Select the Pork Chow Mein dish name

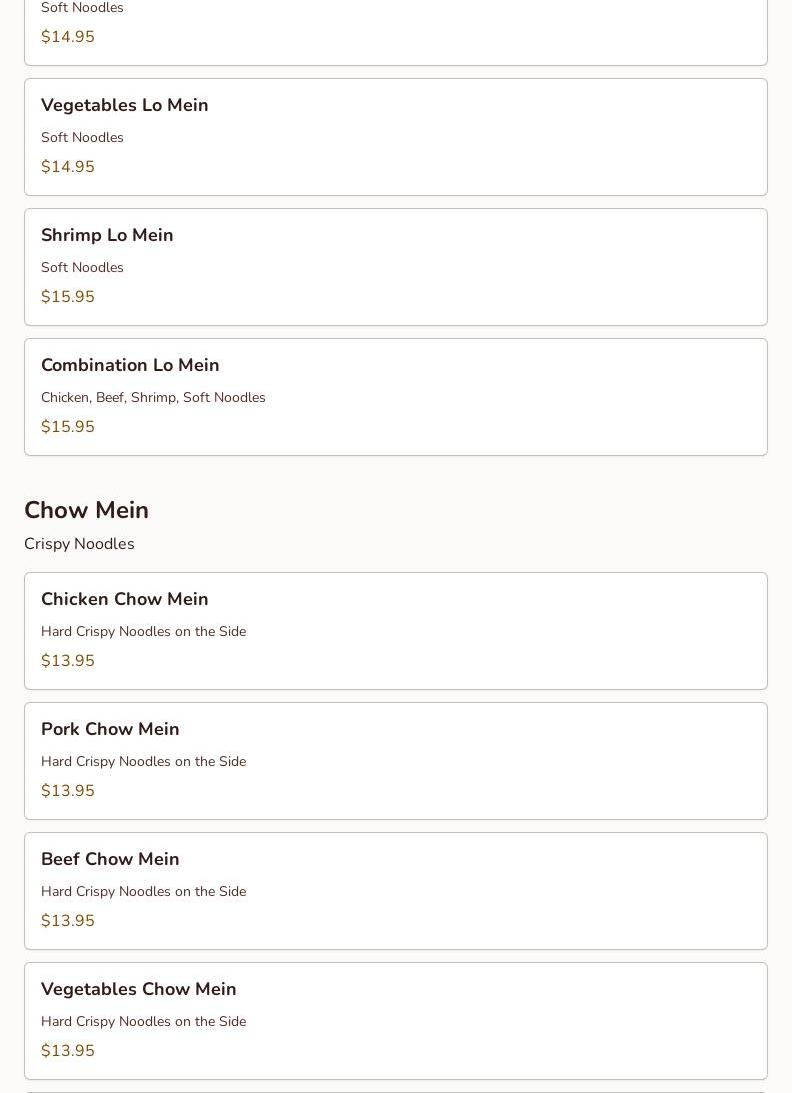[110, 729]
